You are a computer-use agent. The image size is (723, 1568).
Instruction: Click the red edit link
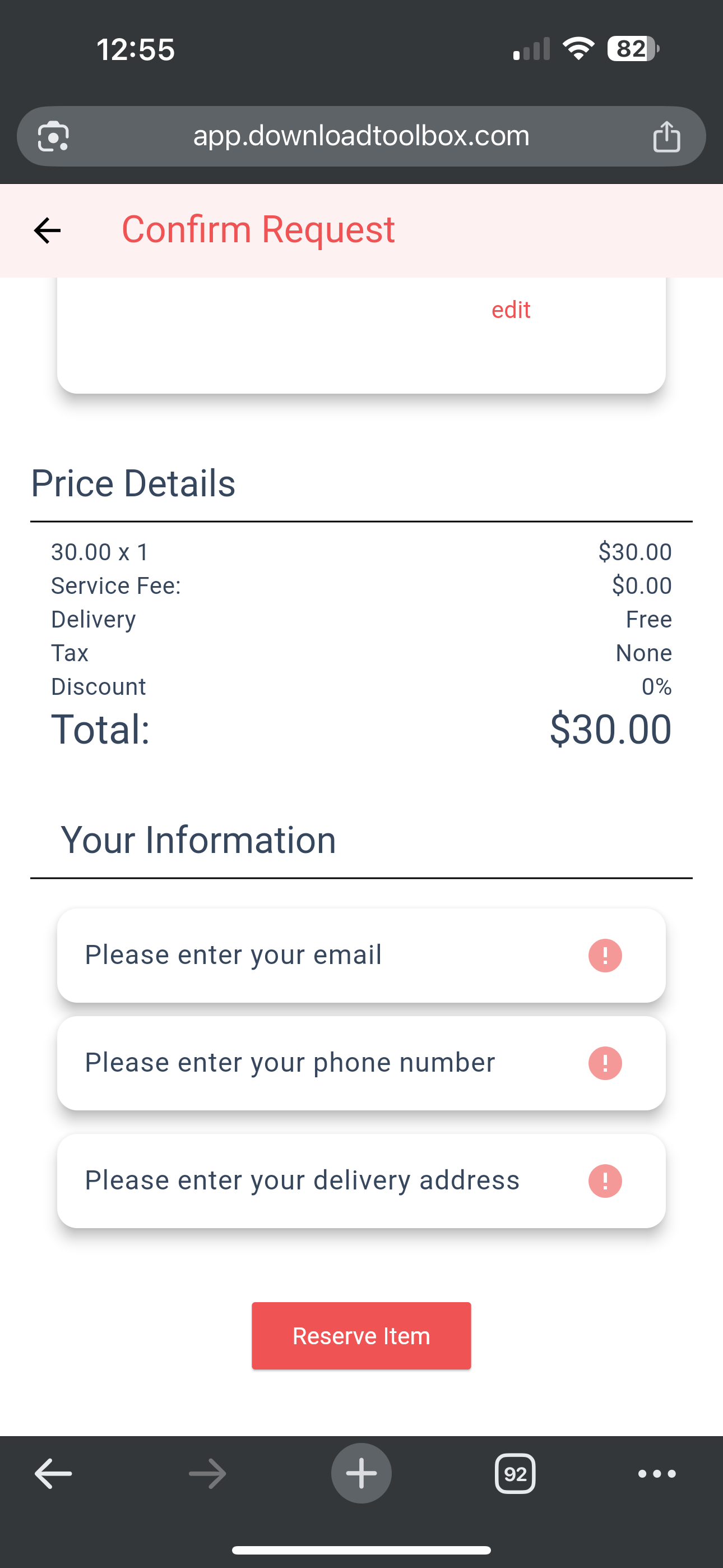click(511, 310)
